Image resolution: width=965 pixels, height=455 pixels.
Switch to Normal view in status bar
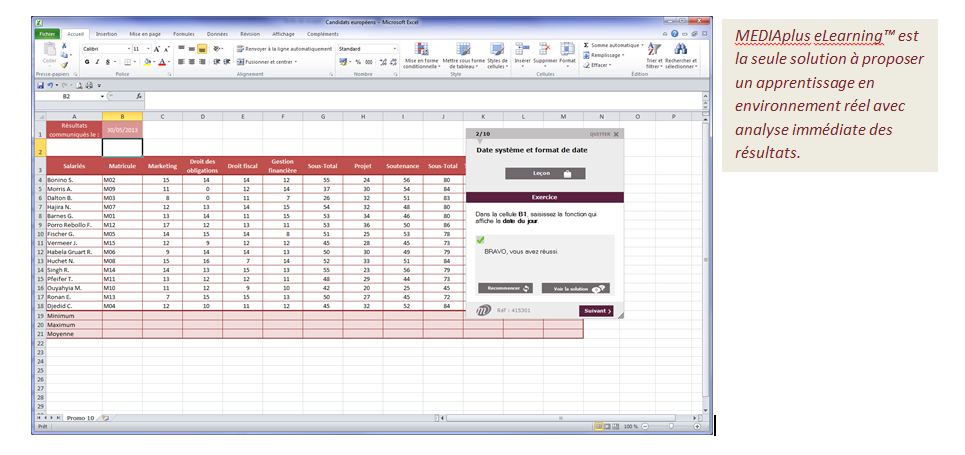pyautogui.click(x=598, y=426)
